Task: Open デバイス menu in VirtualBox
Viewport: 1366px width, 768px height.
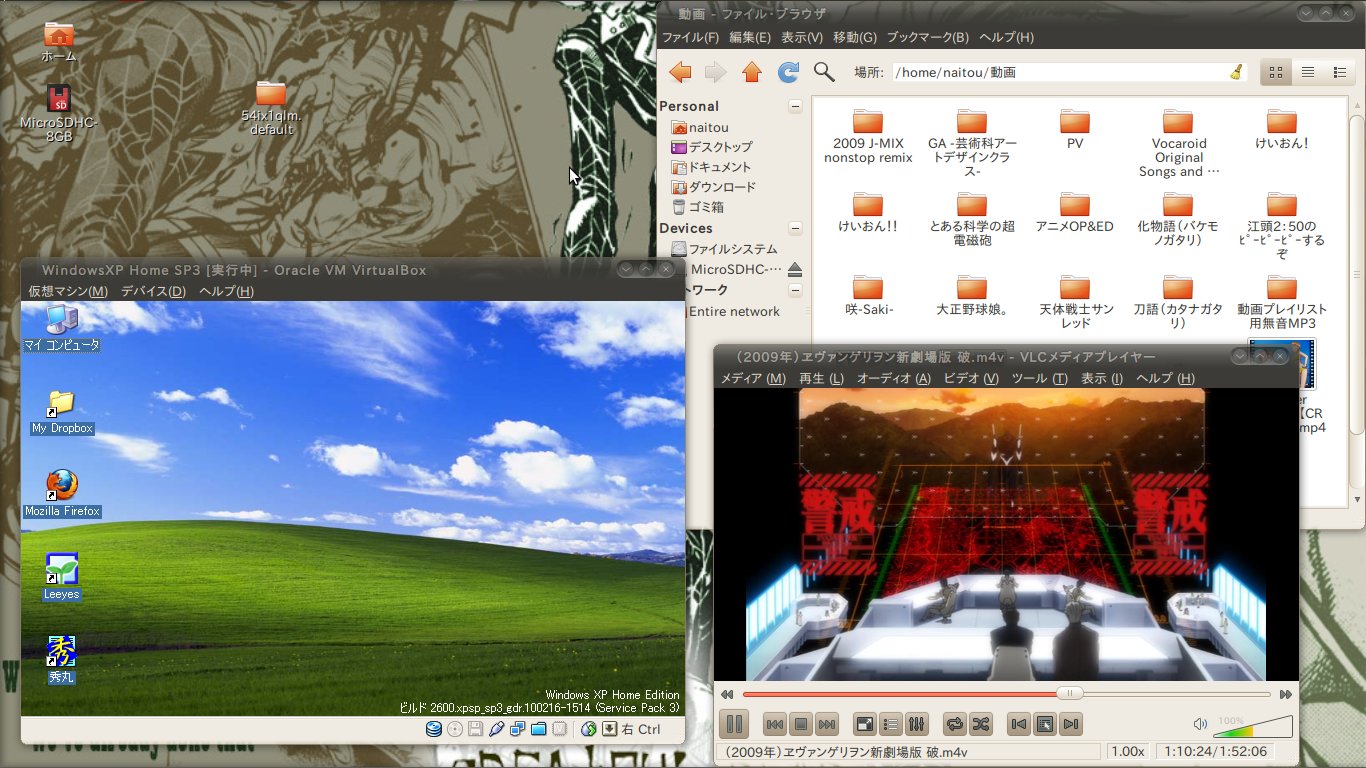Action: pyautogui.click(x=153, y=291)
